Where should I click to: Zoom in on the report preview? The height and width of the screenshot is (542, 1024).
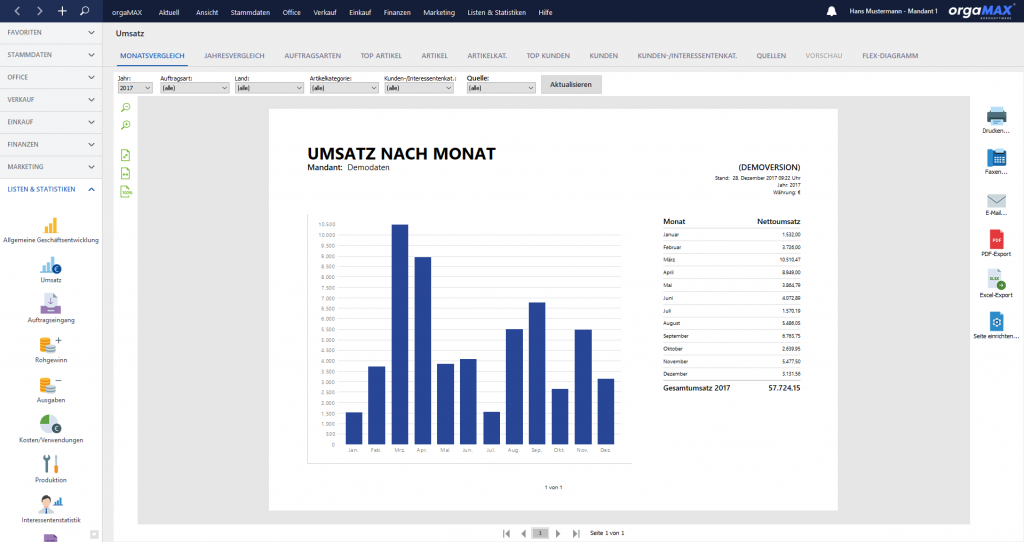coord(126,125)
